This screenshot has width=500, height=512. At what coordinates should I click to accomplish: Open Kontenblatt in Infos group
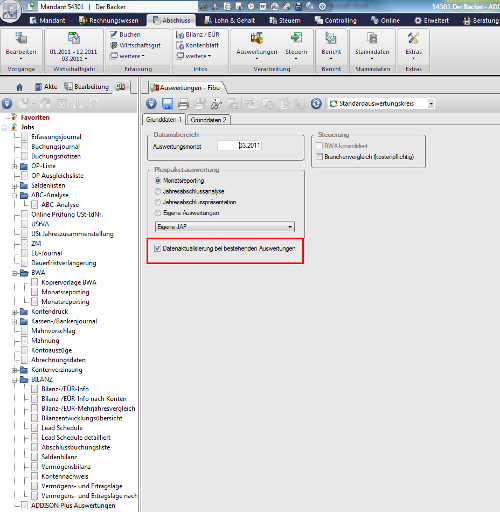click(x=198, y=45)
